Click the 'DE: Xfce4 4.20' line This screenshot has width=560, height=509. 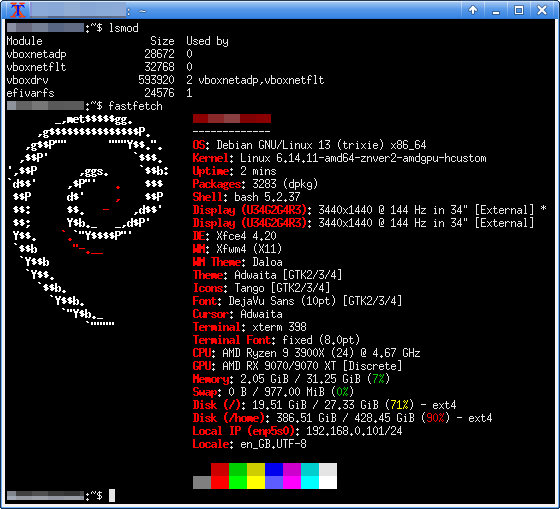coord(235,236)
